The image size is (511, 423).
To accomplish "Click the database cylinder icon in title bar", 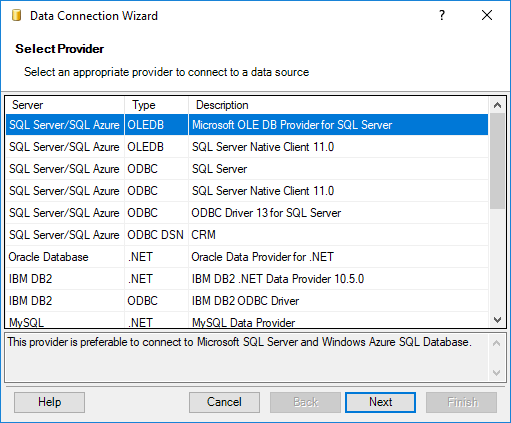I will [16, 15].
